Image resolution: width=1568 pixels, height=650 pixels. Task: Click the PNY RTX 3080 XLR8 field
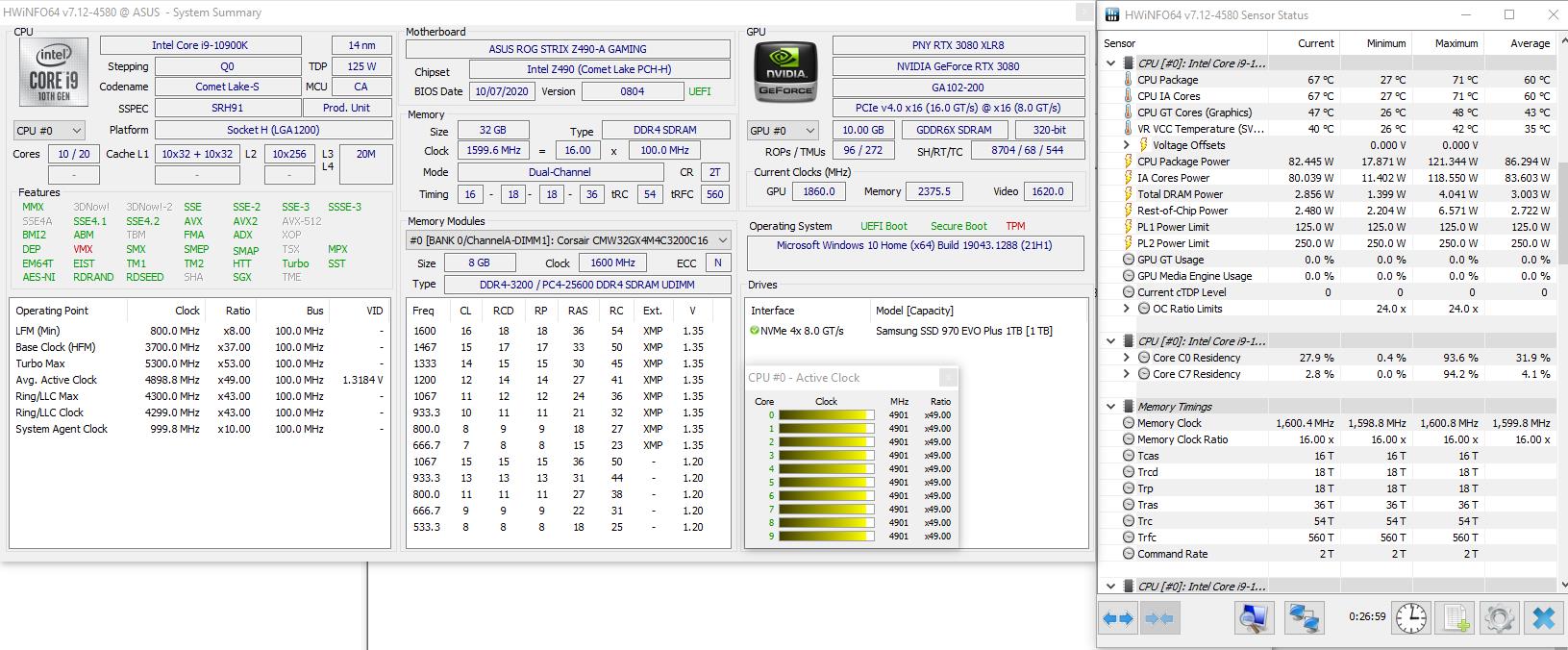coord(958,45)
